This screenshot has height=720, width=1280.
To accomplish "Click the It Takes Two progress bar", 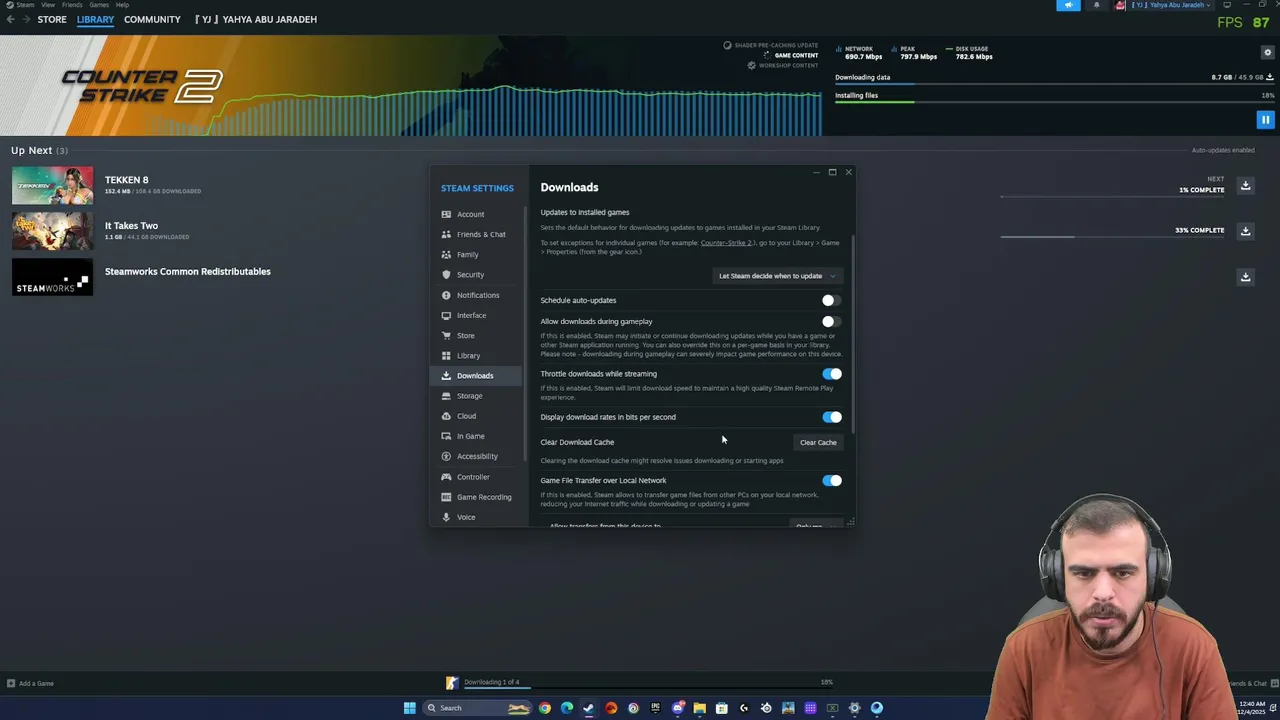I will pos(1113,237).
